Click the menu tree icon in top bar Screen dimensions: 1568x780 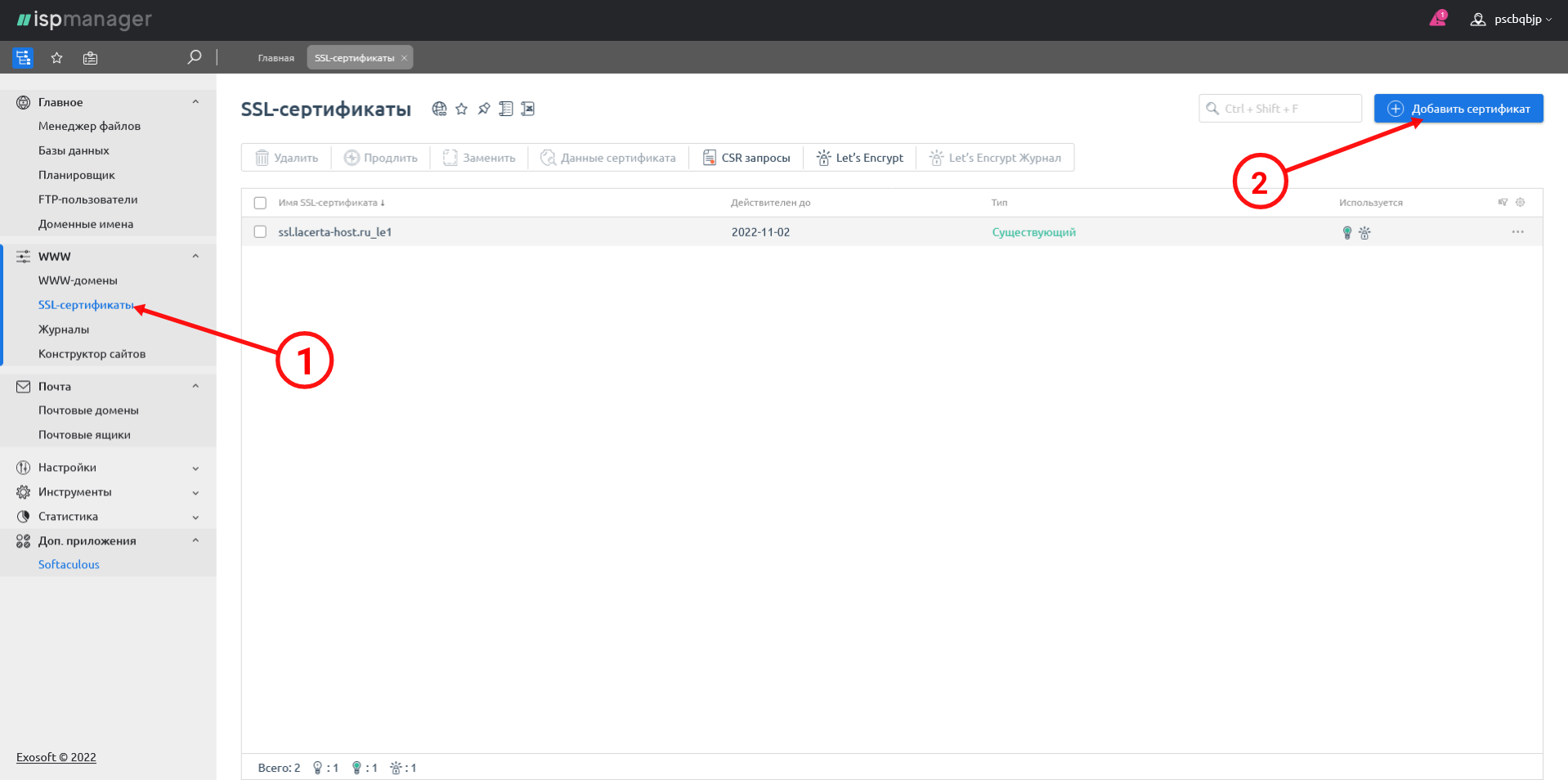23,57
